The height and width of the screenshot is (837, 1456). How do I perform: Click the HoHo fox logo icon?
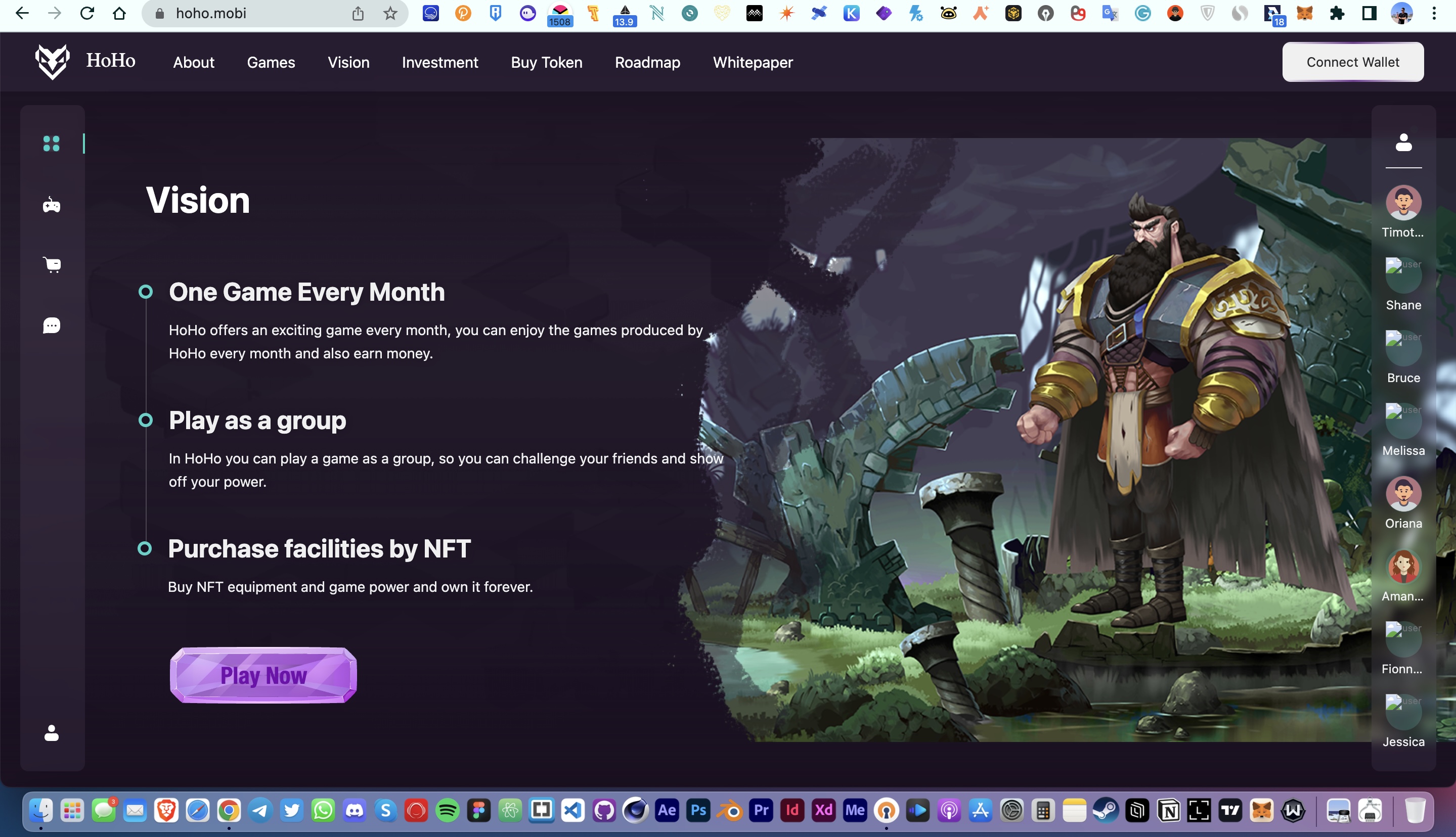52,62
